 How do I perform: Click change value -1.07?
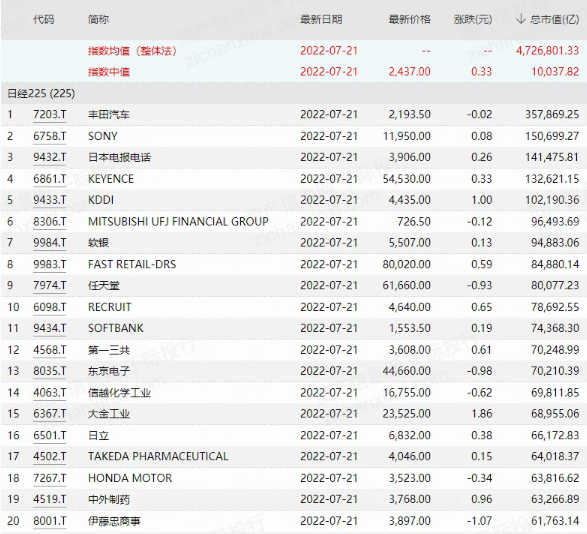pyautogui.click(x=480, y=520)
